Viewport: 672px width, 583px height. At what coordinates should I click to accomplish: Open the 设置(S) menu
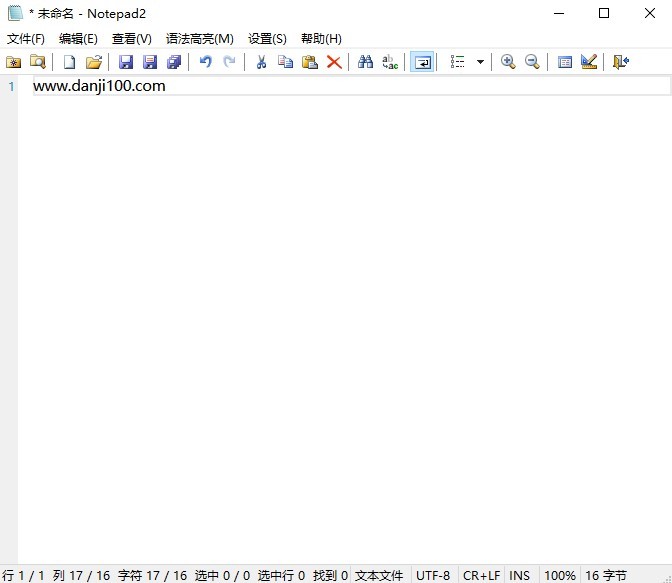point(267,39)
